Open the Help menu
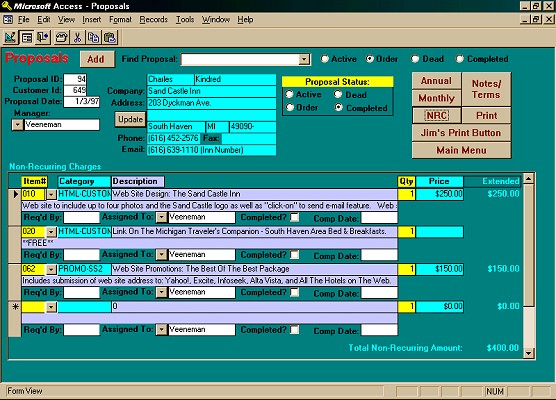Image resolution: width=556 pixels, height=400 pixels. point(245,20)
